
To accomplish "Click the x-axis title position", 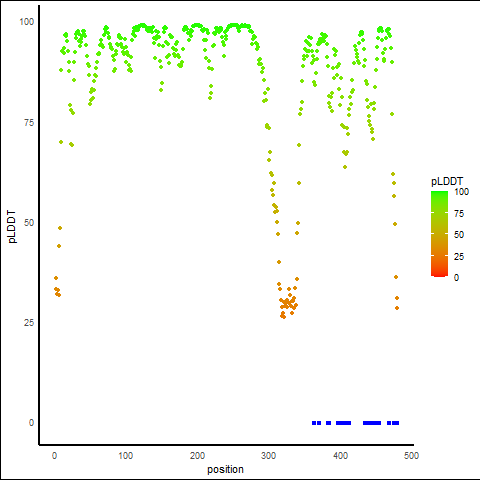I will (x=225, y=470).
